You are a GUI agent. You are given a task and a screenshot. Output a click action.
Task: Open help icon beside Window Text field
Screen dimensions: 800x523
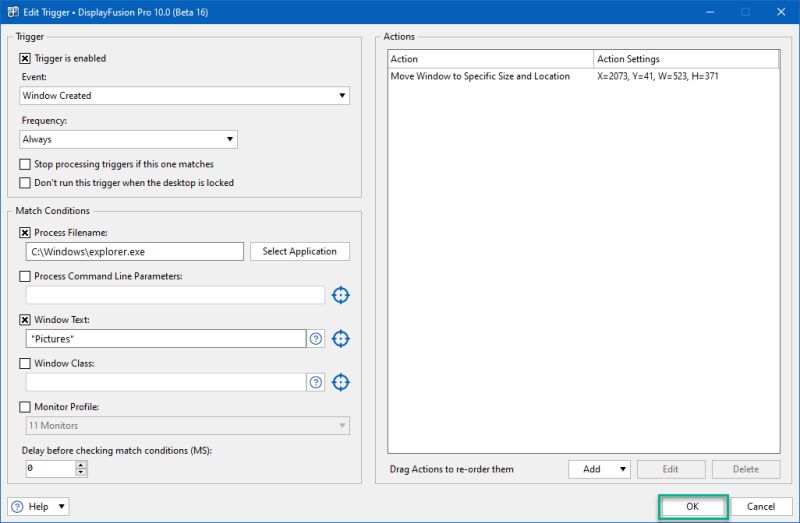(x=316, y=339)
